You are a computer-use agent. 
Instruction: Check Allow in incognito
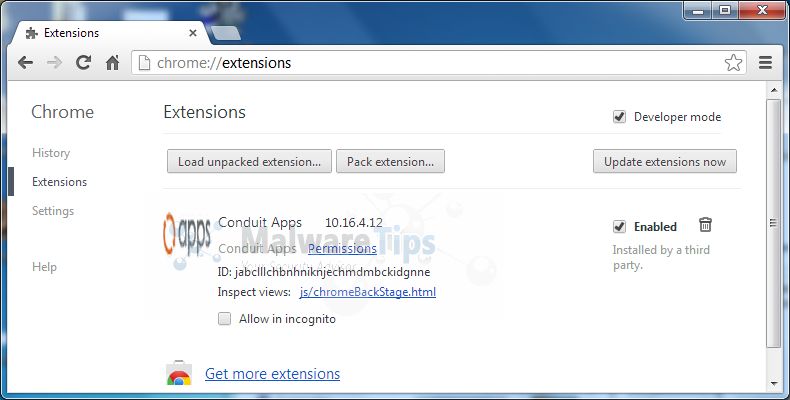point(224,318)
